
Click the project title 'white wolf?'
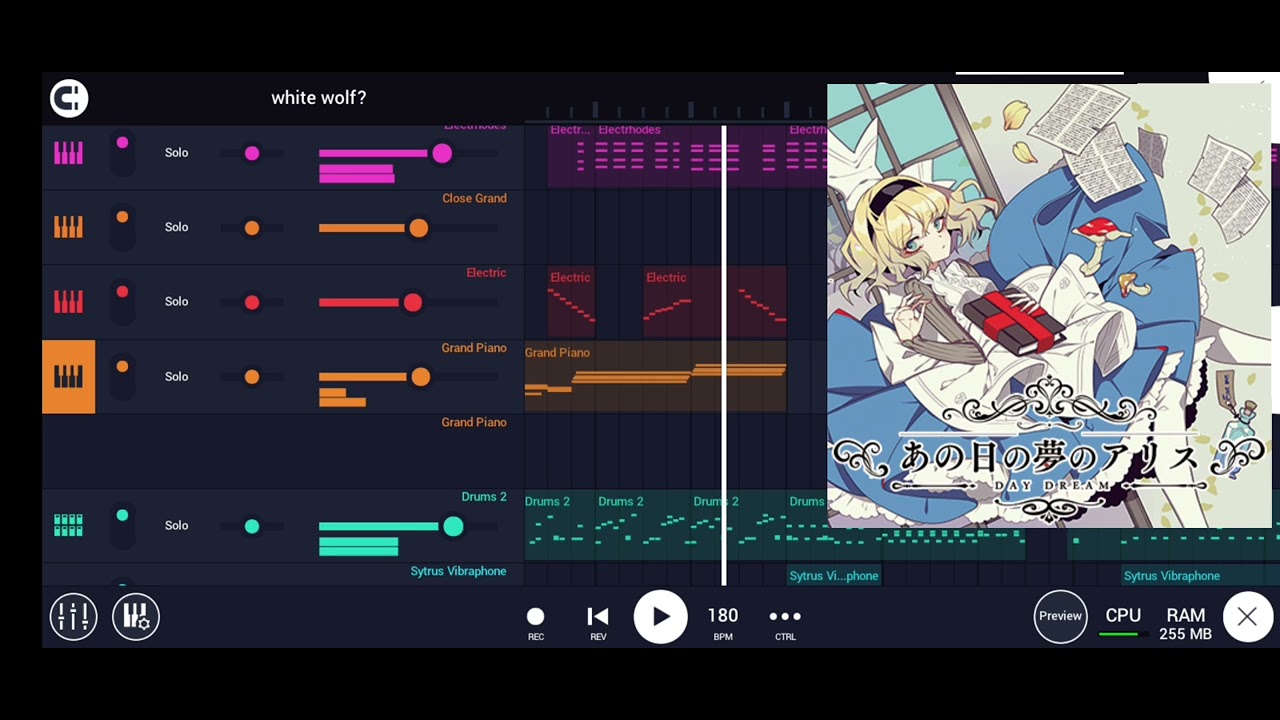point(318,98)
